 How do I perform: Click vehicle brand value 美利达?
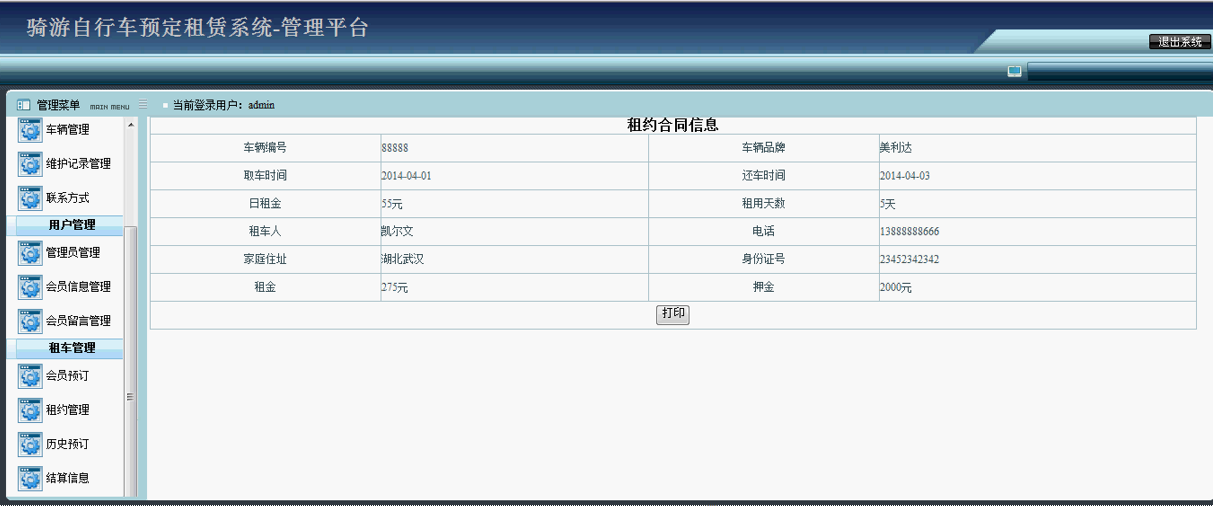coord(896,148)
